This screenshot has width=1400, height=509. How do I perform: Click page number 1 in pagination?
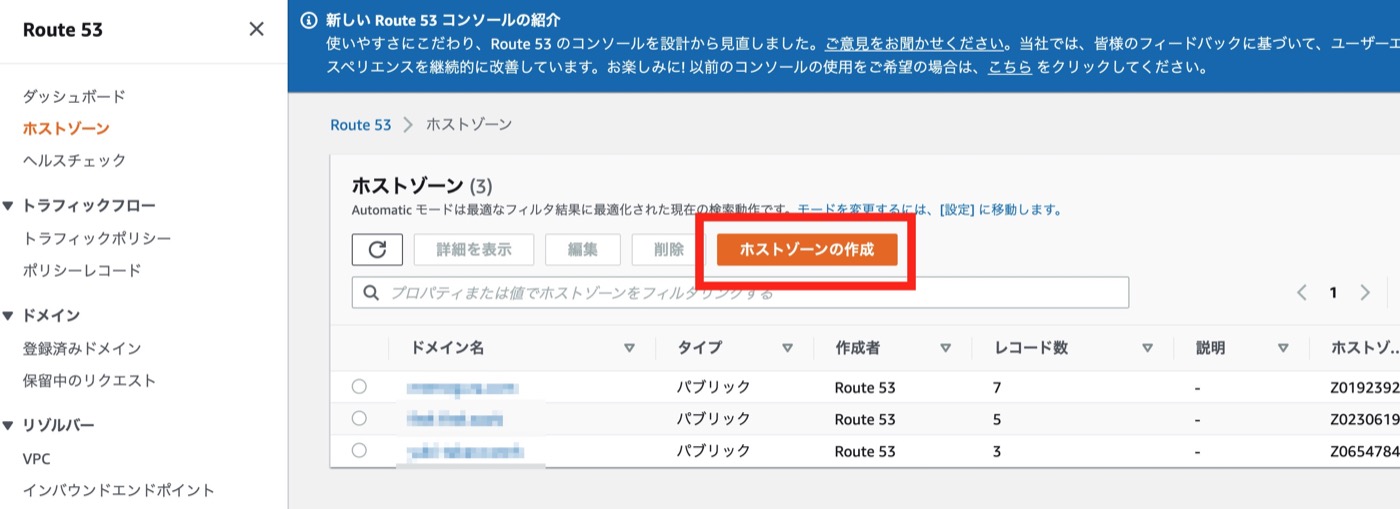click(x=1333, y=293)
